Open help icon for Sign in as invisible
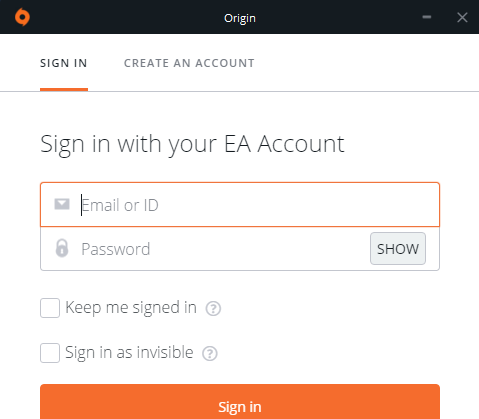Screen dimensions: 479x419 (x=210, y=353)
